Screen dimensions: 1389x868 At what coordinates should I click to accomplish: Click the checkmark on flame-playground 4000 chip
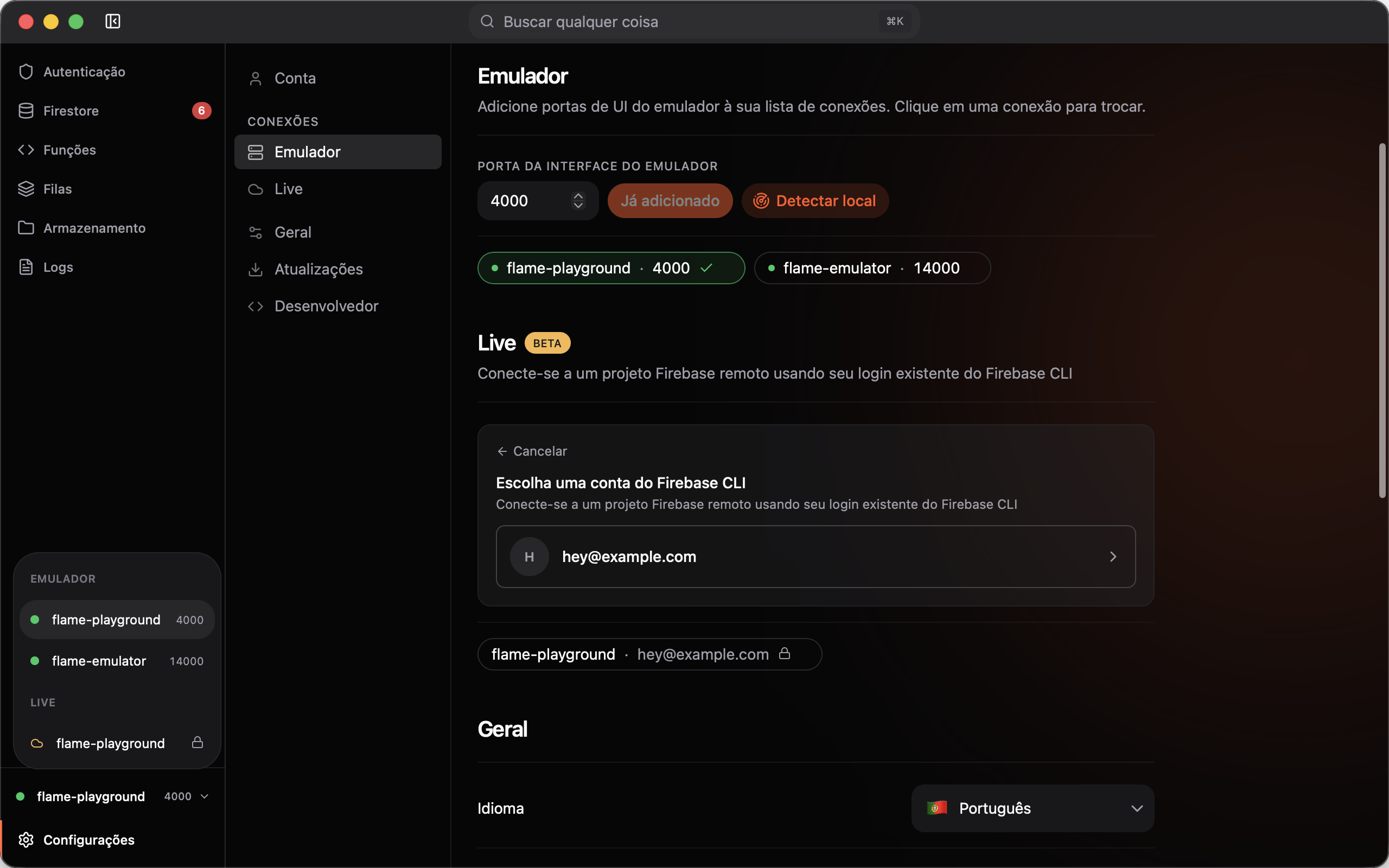tap(706, 267)
